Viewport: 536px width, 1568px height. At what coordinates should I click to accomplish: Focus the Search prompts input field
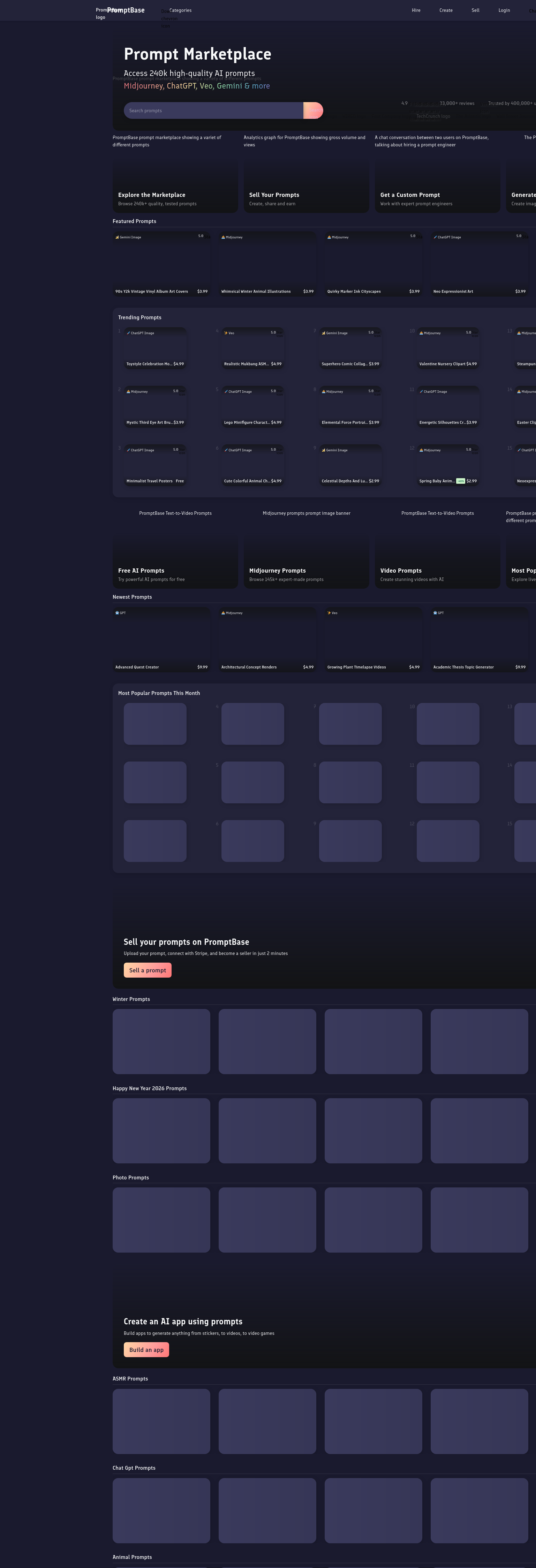pyautogui.click(x=213, y=111)
